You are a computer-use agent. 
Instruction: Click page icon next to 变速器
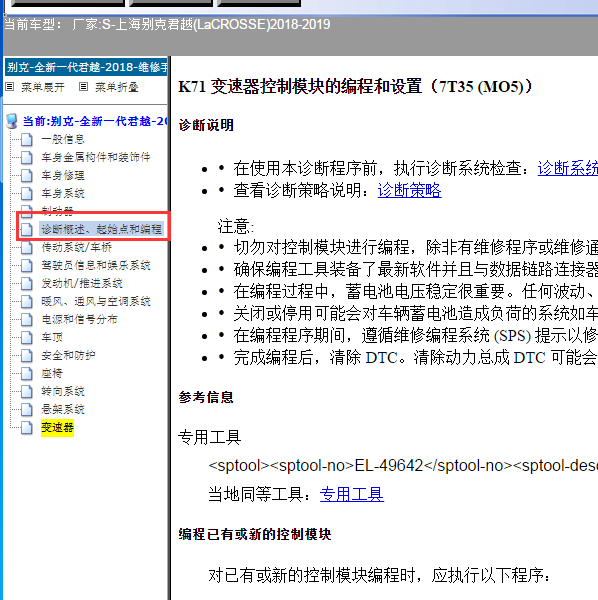(26, 427)
